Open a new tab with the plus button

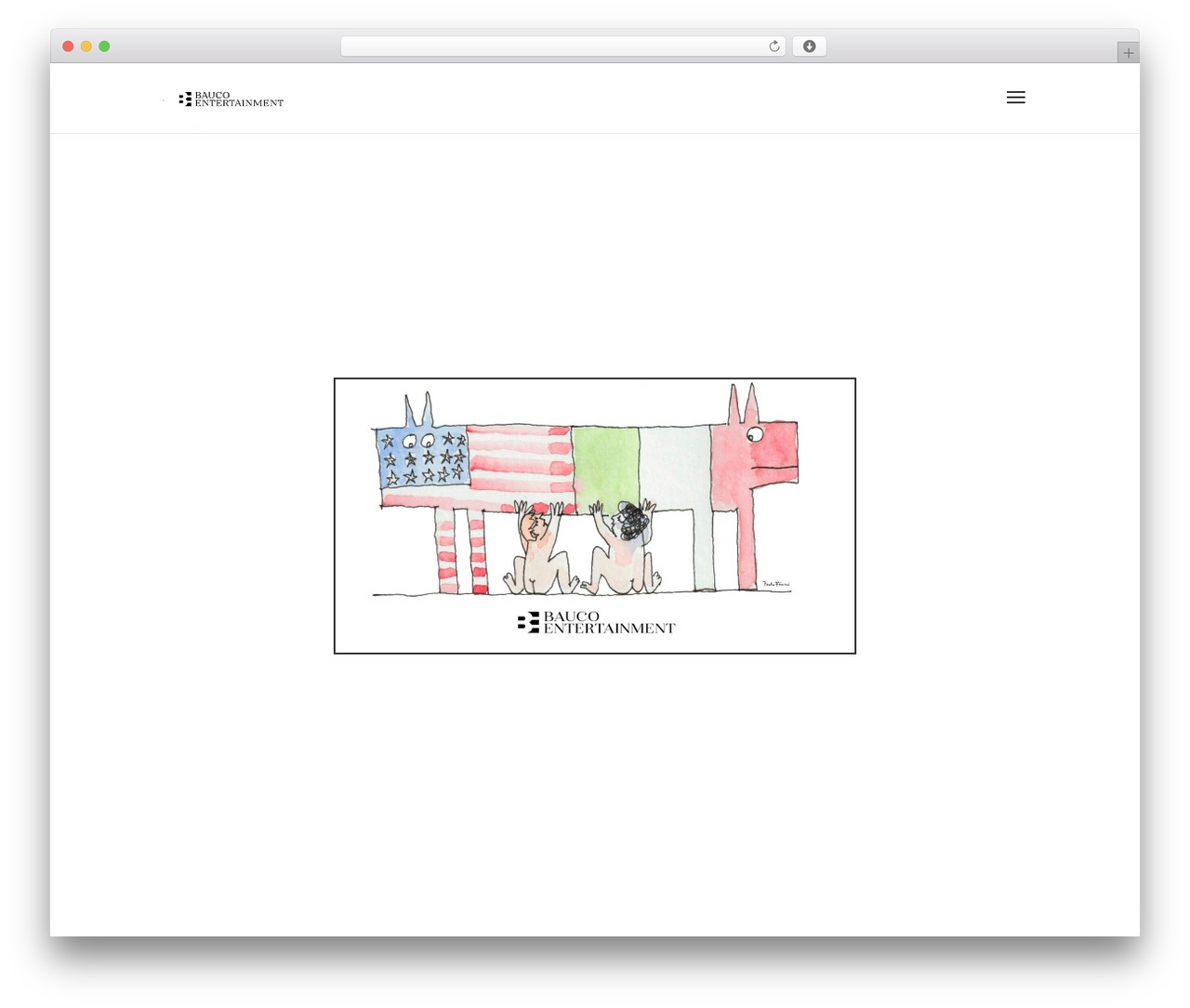click(1128, 53)
